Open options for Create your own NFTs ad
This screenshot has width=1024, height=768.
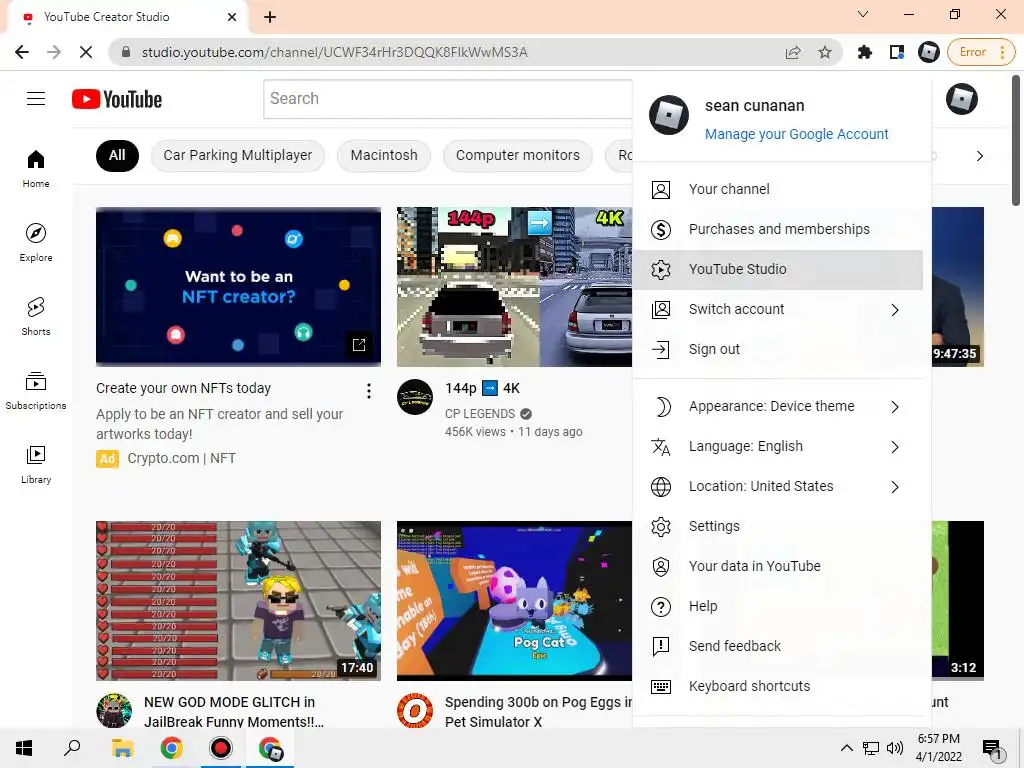(369, 391)
